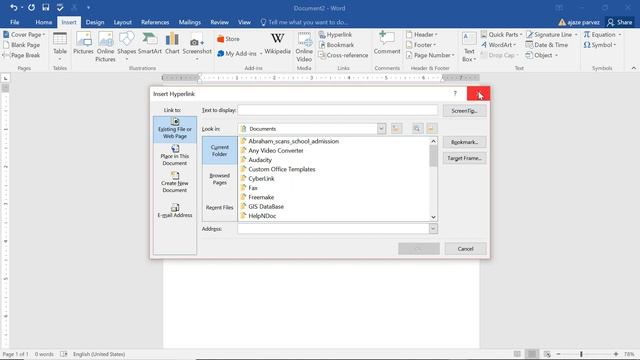Click Browse for File icon in dialog
The width and height of the screenshot is (640, 360).
431,129
